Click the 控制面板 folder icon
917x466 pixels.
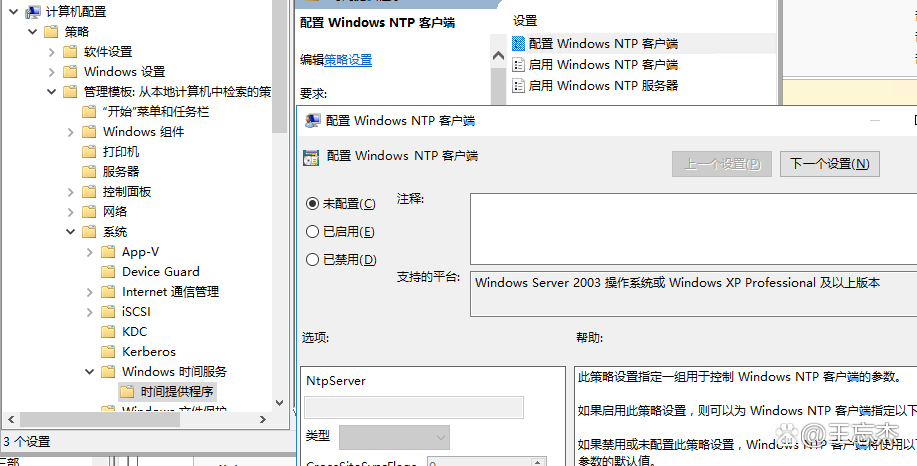89,191
